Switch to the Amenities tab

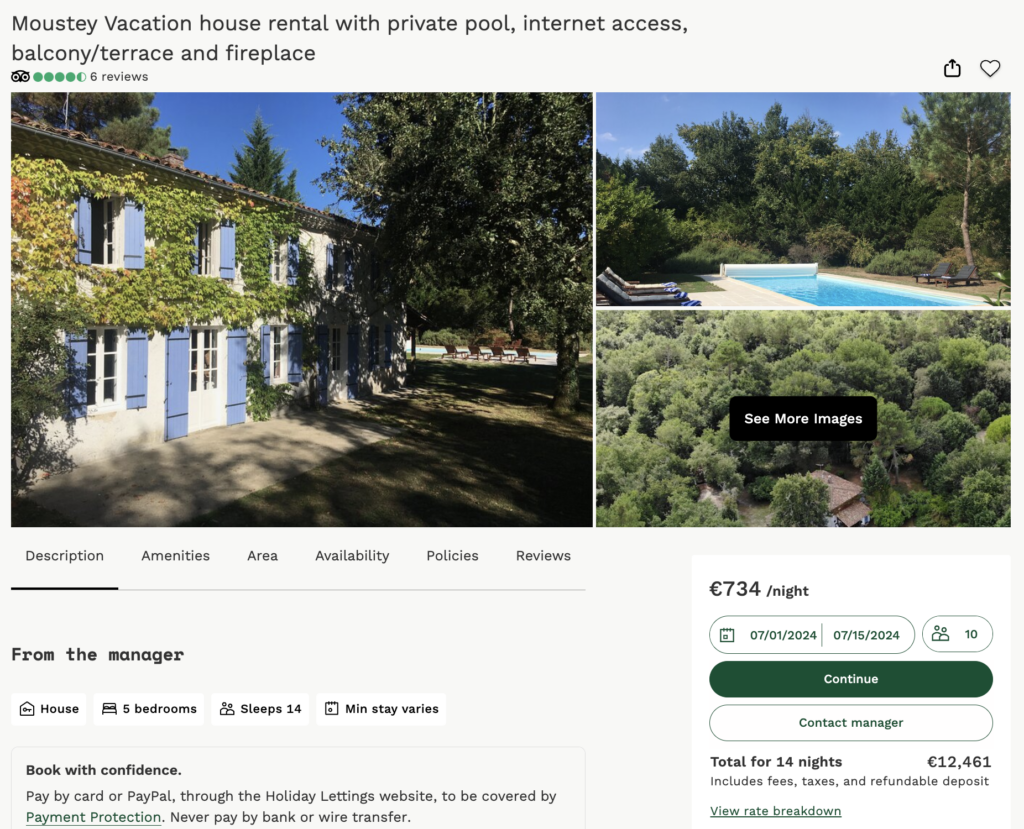[175, 556]
